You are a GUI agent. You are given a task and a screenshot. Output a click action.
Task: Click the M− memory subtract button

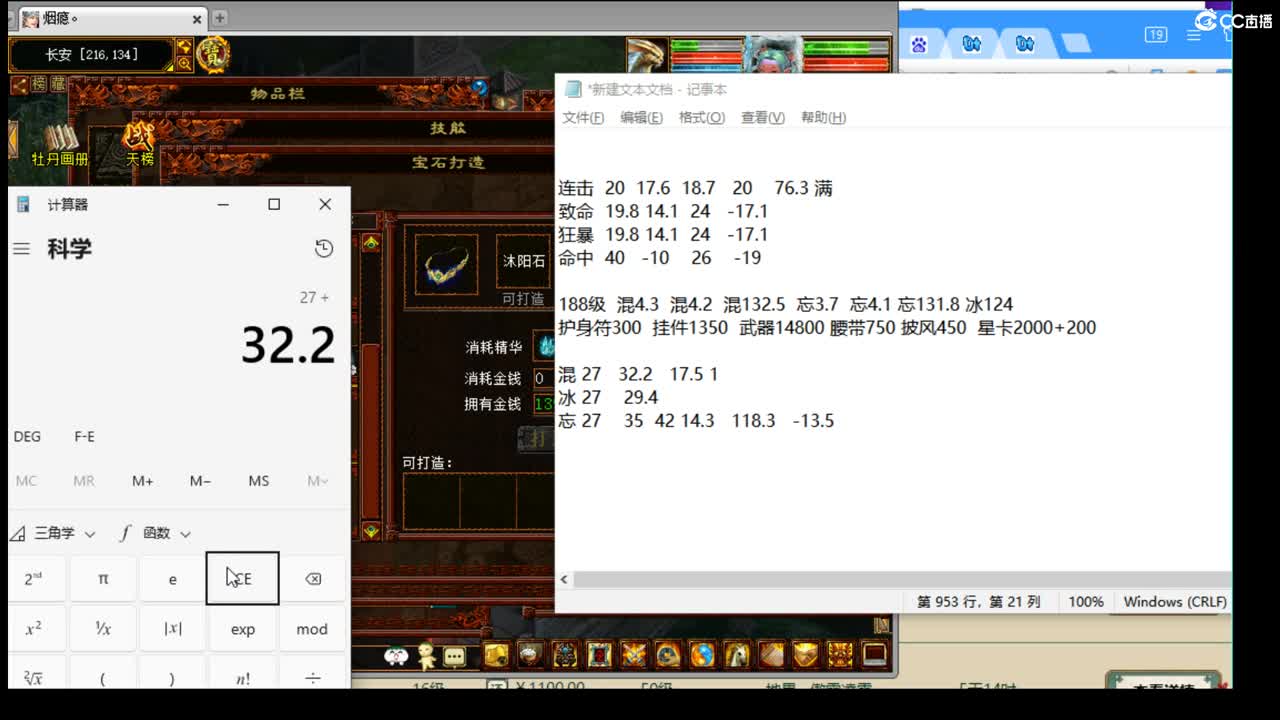point(200,481)
